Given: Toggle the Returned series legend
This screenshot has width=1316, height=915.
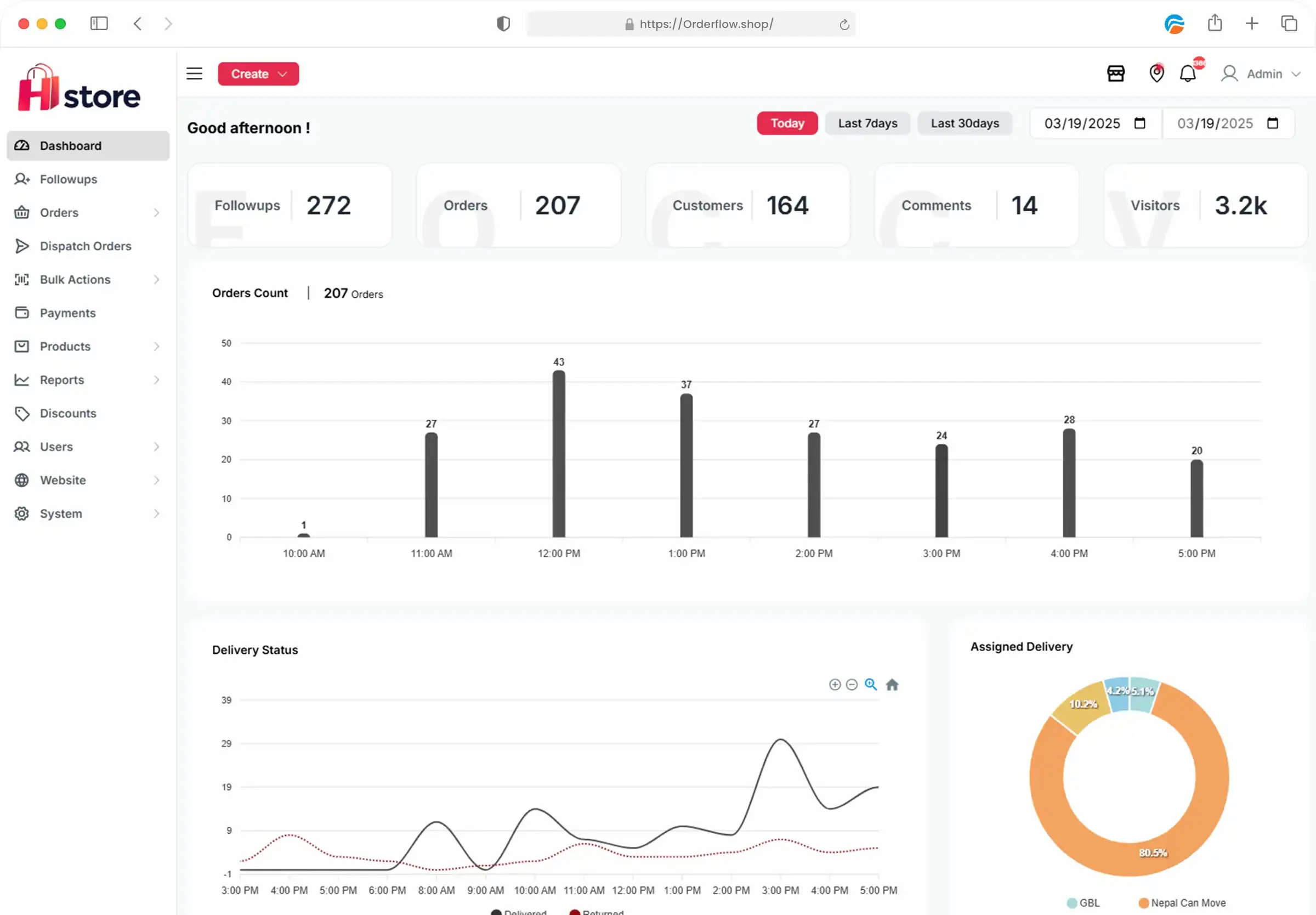Looking at the screenshot, I should [597, 912].
